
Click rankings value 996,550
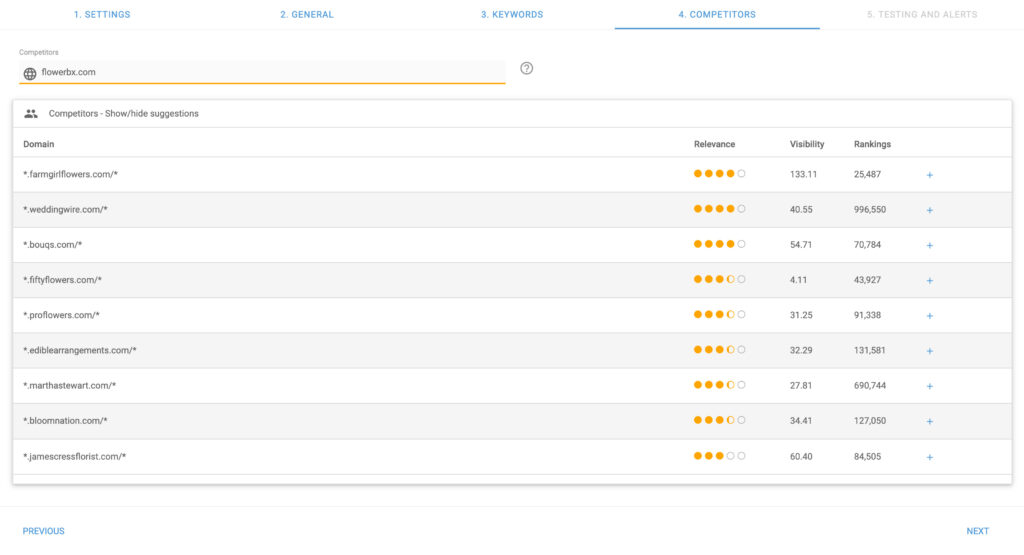coord(870,210)
